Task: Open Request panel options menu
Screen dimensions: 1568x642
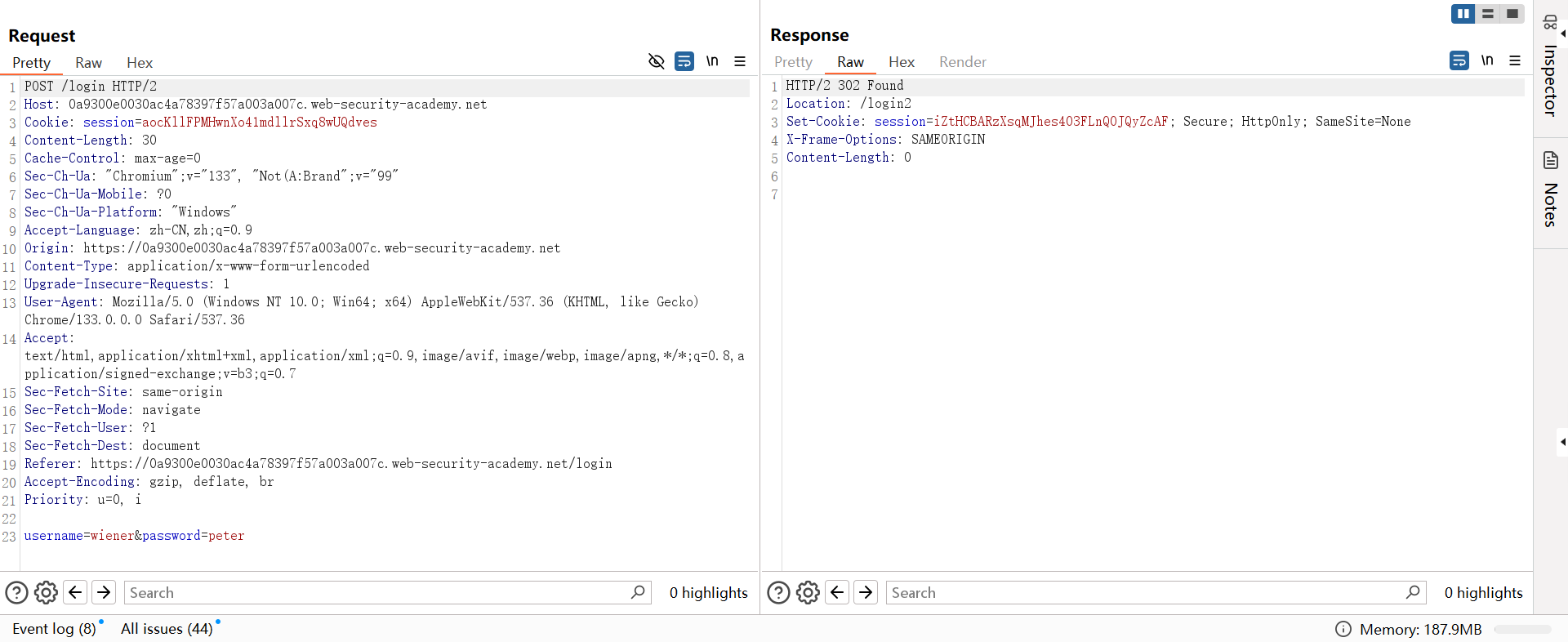Action: (740, 61)
